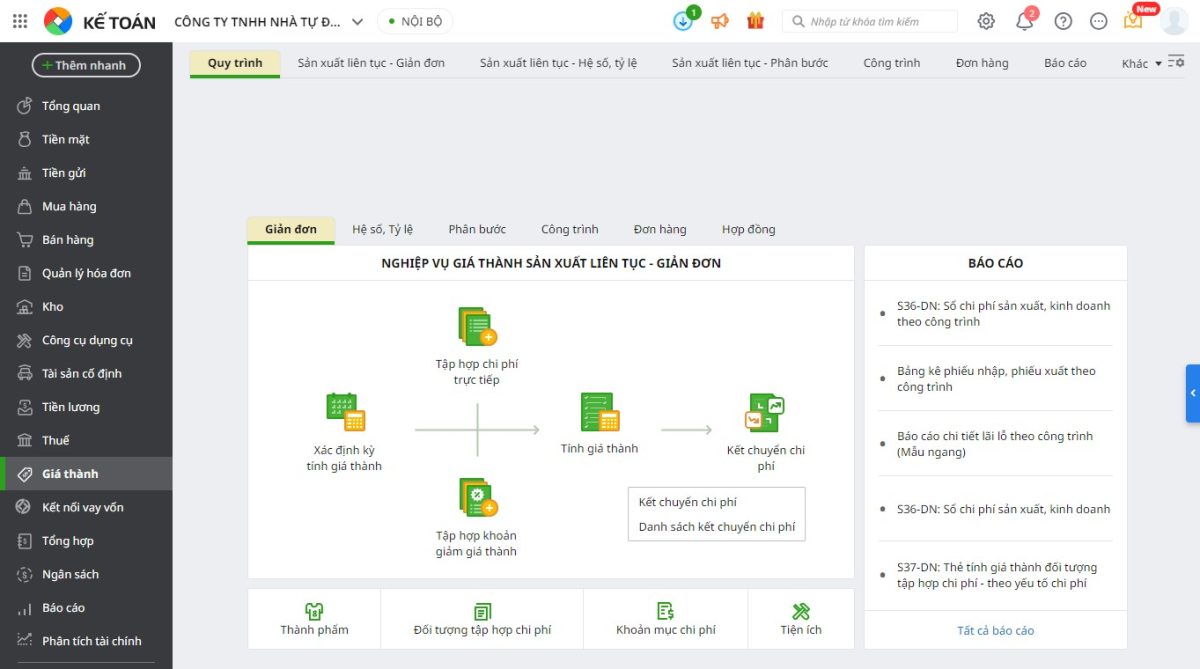Expand the right side panel arrow
Screen dimensions: 1200x669
tap(1192, 393)
